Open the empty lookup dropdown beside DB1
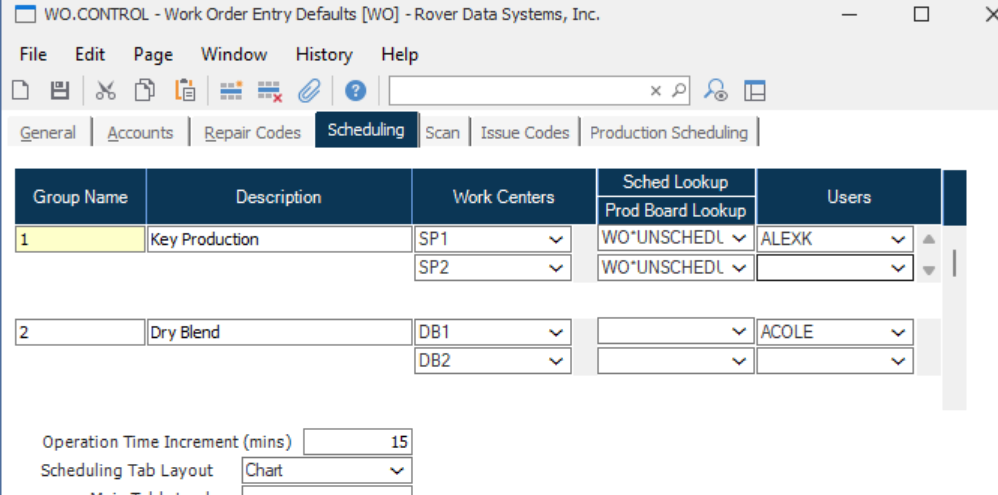The height and width of the screenshot is (495, 998). pos(739,331)
